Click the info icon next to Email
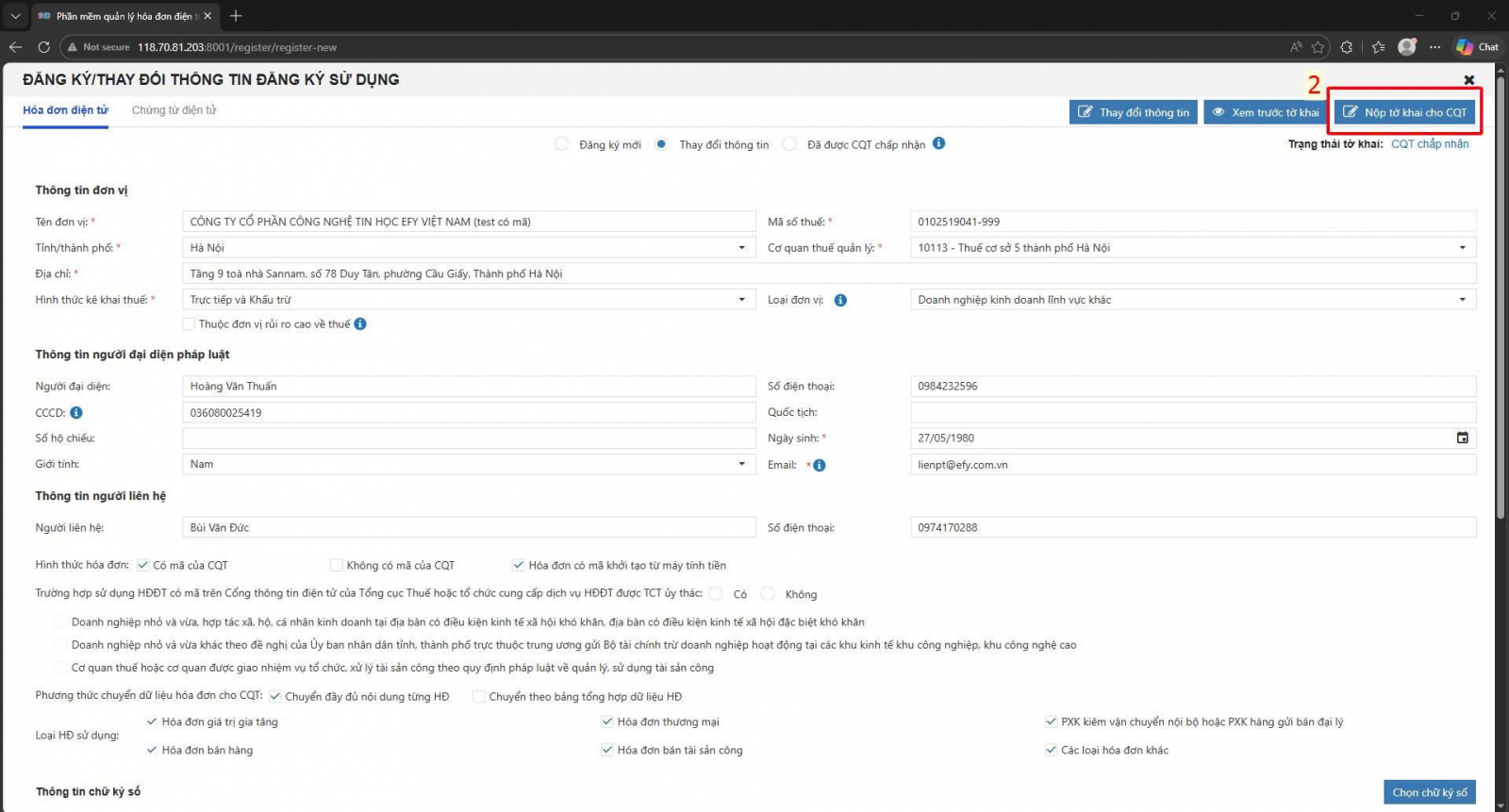1509x812 pixels. (819, 465)
